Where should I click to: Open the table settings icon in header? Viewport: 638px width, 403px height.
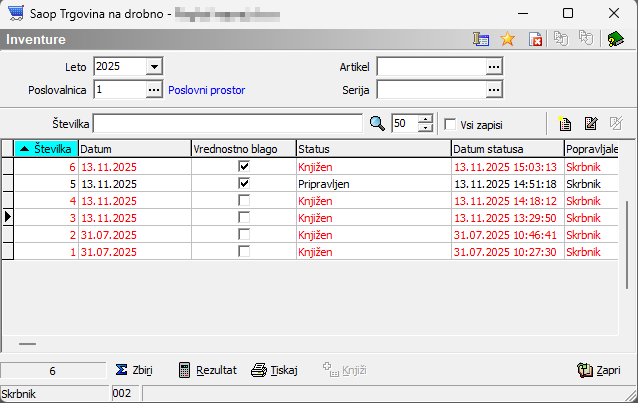click(481, 39)
